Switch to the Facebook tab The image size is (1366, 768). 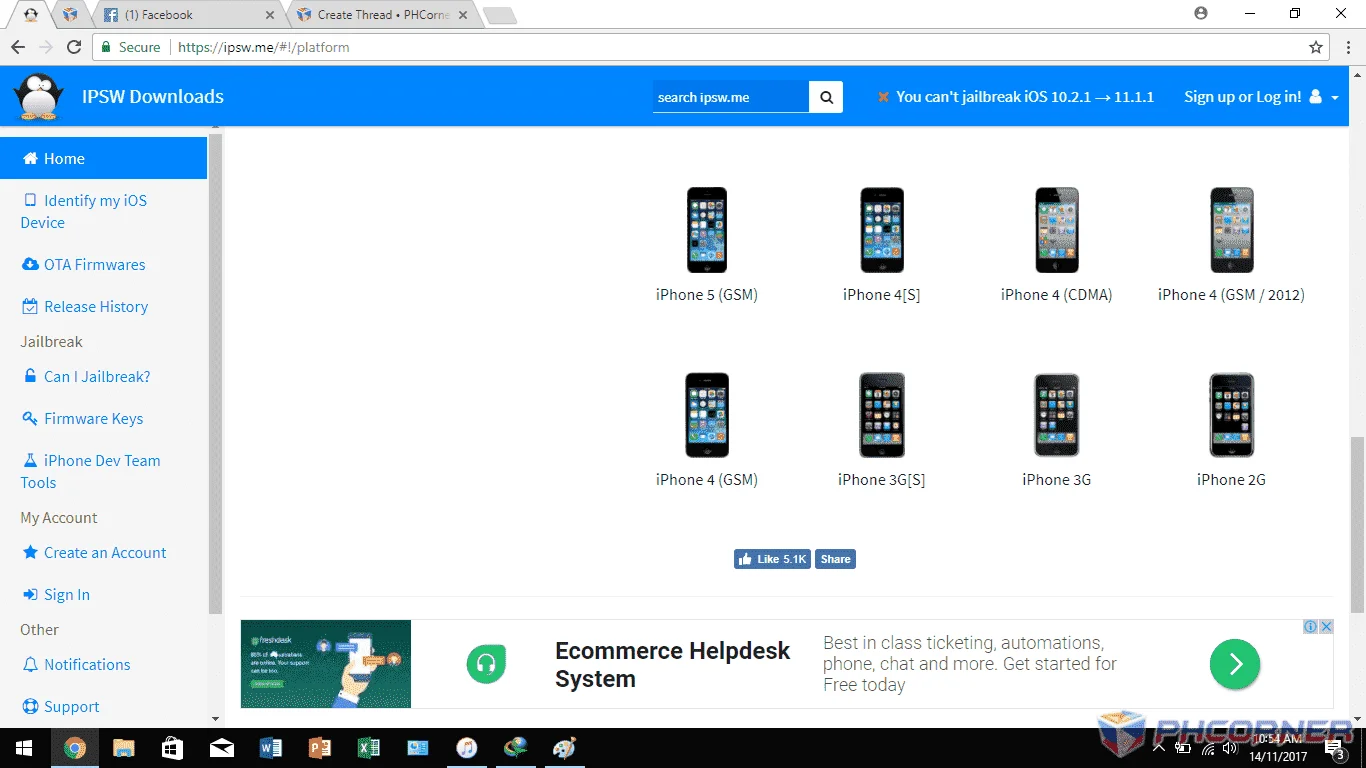point(190,15)
